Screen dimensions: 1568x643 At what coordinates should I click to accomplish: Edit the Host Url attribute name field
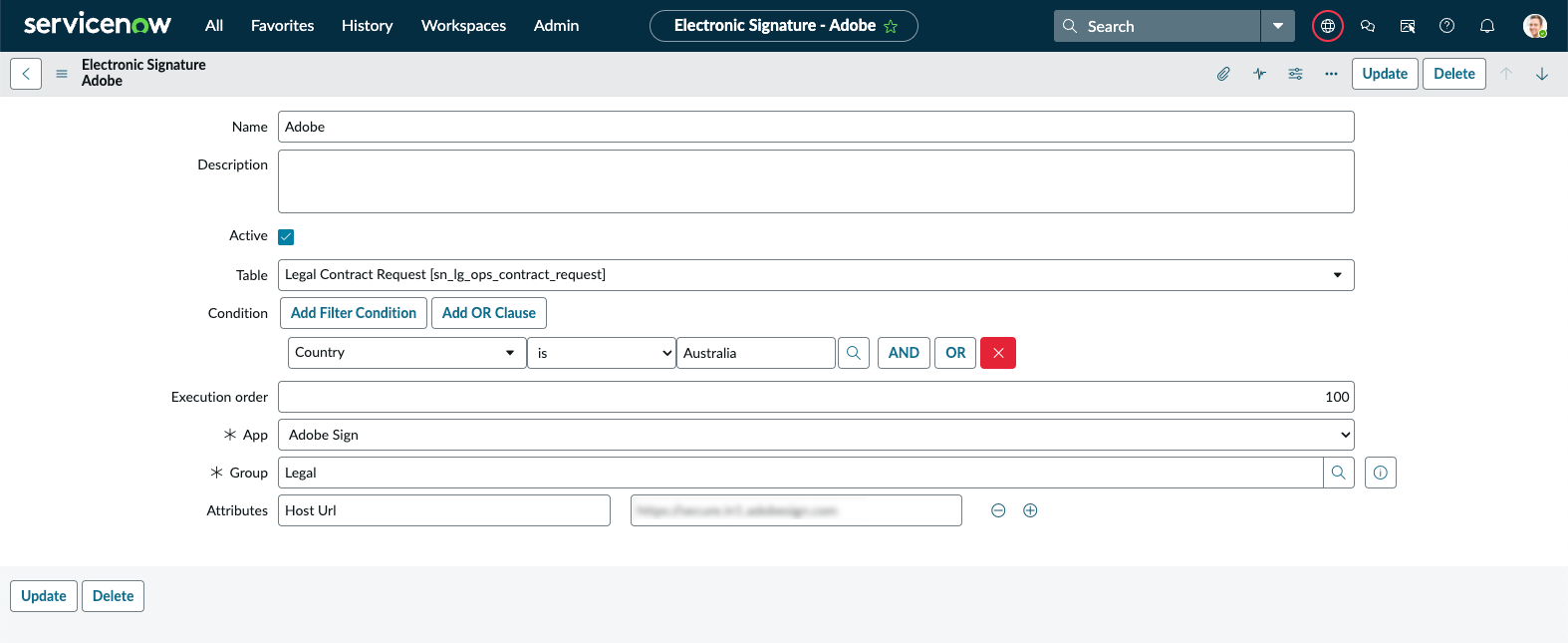pos(444,510)
